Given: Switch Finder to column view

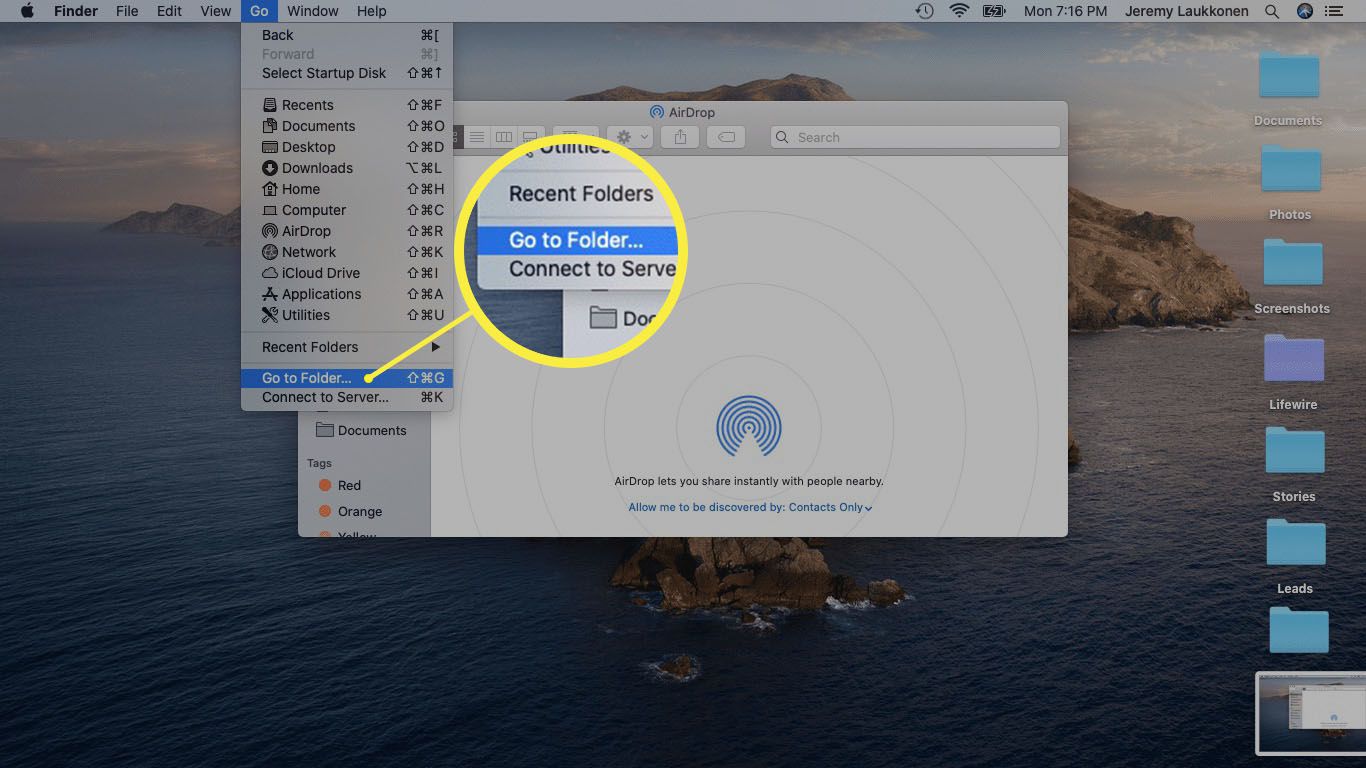Looking at the screenshot, I should point(504,137).
